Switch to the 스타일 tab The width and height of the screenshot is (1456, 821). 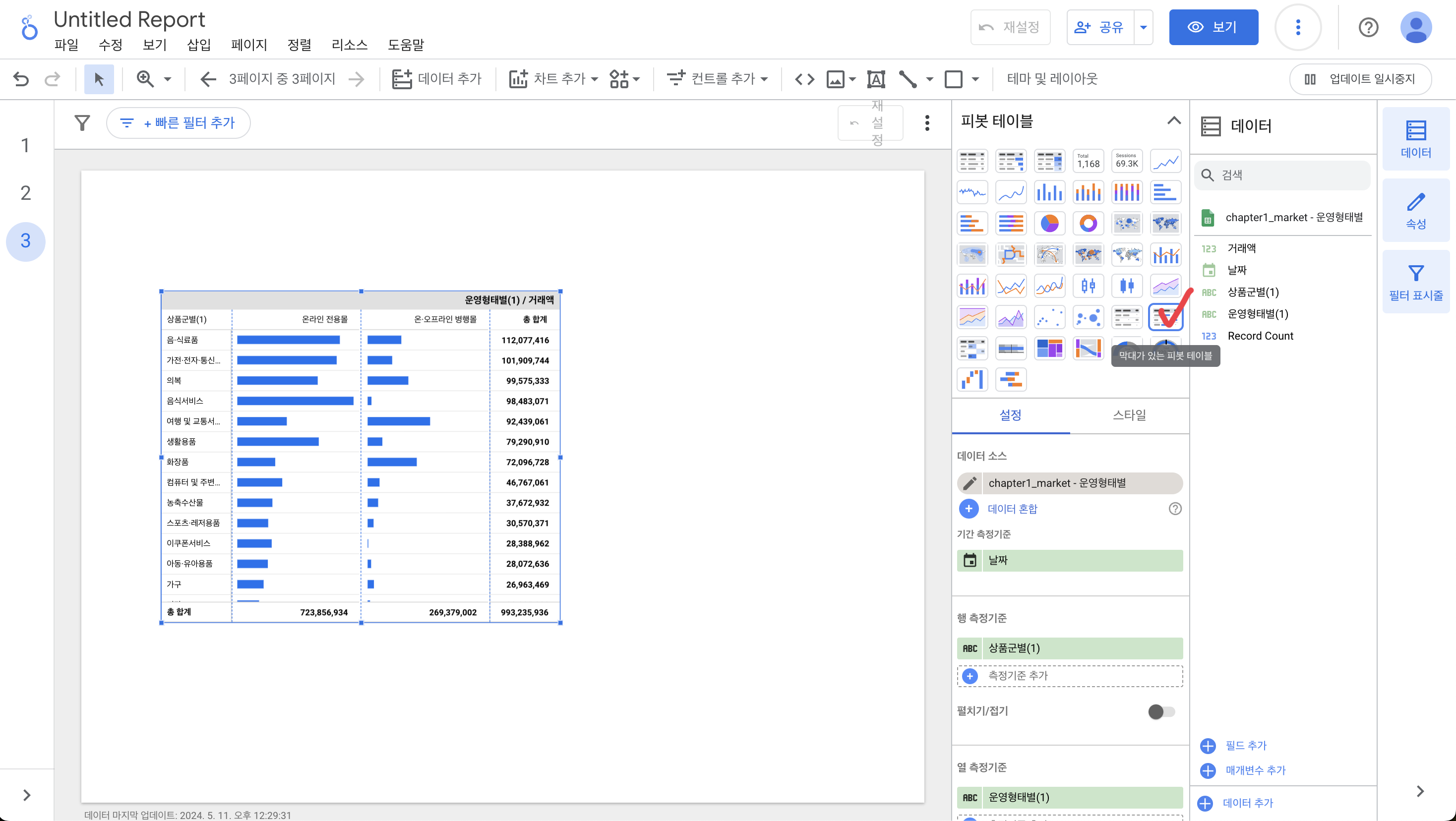[1129, 415]
